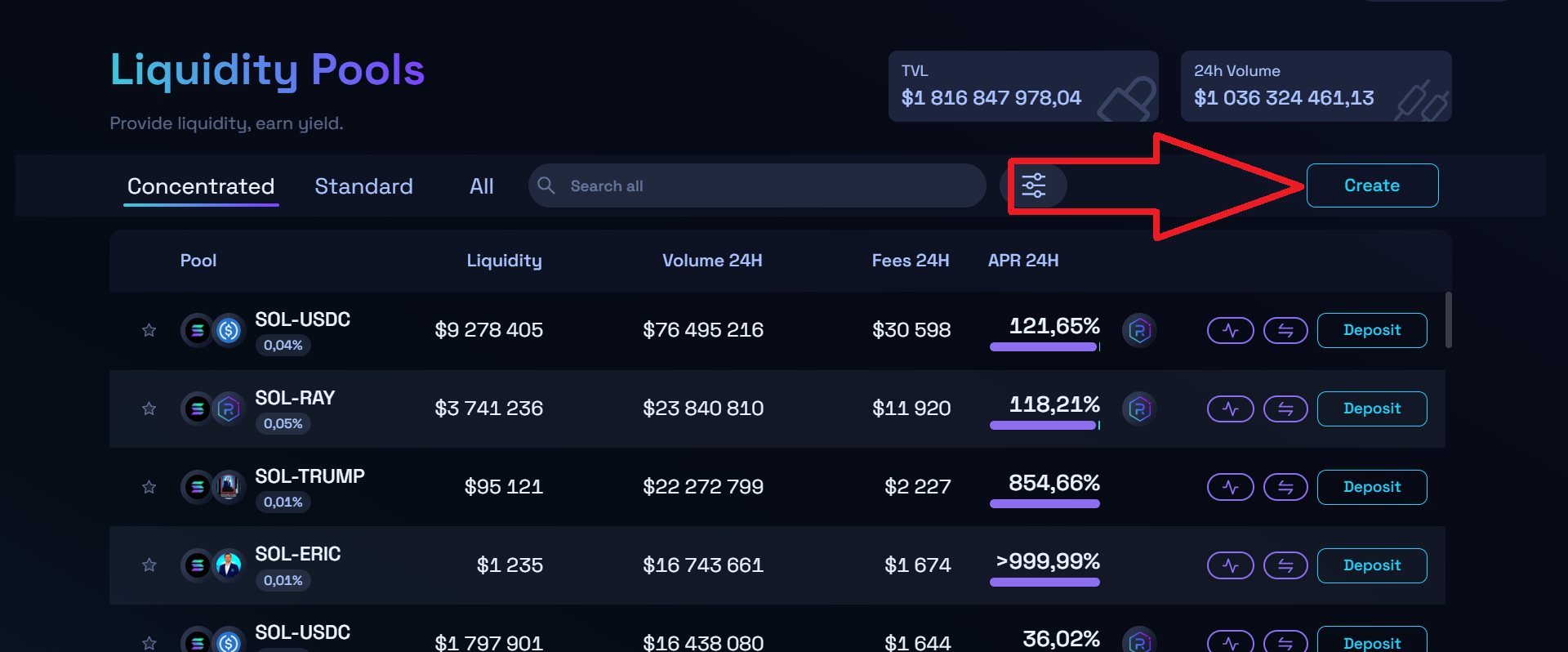Screen dimensions: 1568x652
Task: Deposit into SOL-USDC 0,04% pool
Action: click(1372, 330)
